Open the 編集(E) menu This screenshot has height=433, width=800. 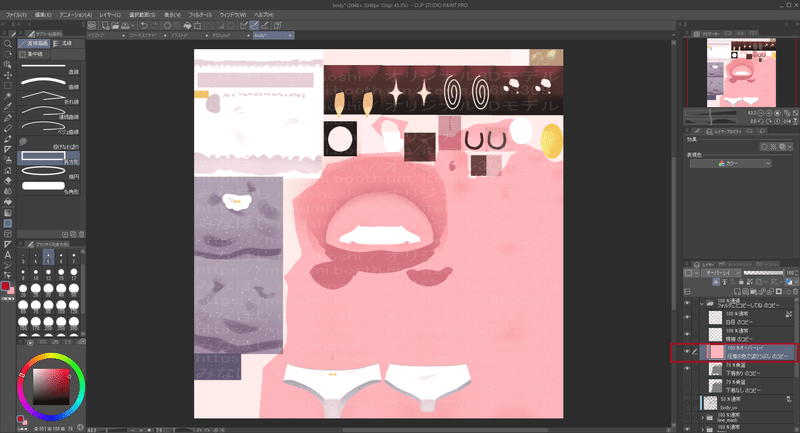[x=43, y=15]
